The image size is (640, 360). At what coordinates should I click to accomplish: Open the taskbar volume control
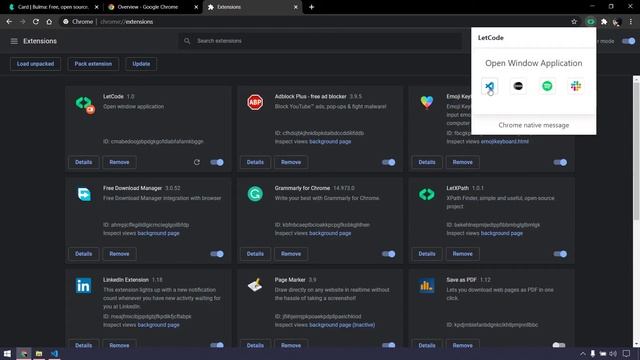(x=613, y=353)
